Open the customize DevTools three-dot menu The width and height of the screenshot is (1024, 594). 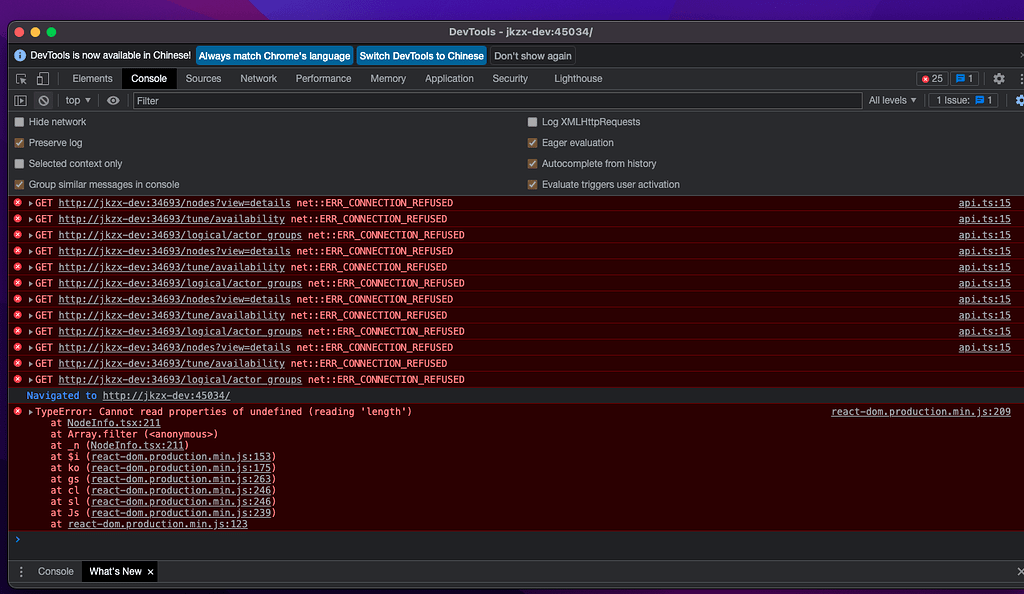tap(1019, 78)
